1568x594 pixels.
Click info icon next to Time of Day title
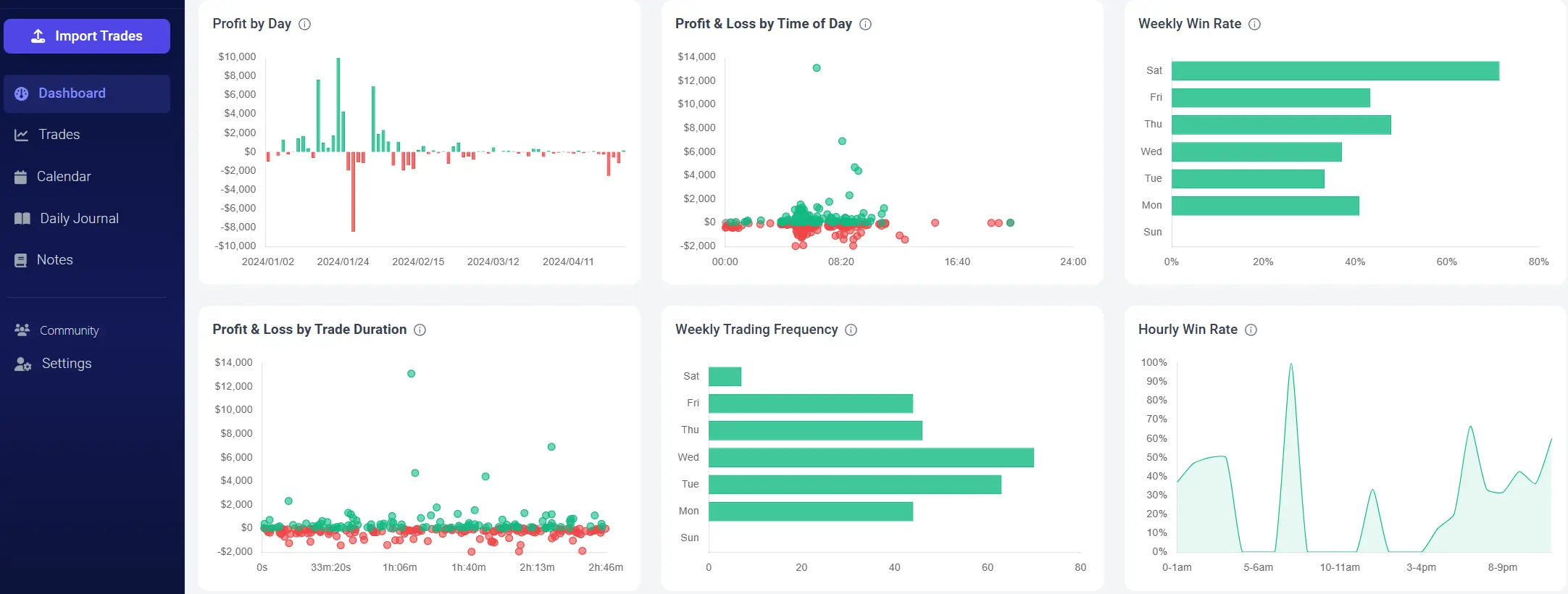click(x=866, y=25)
